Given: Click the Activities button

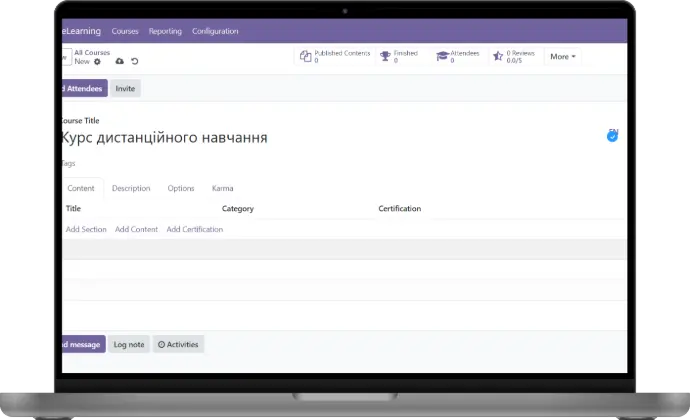Looking at the screenshot, I should [x=179, y=344].
